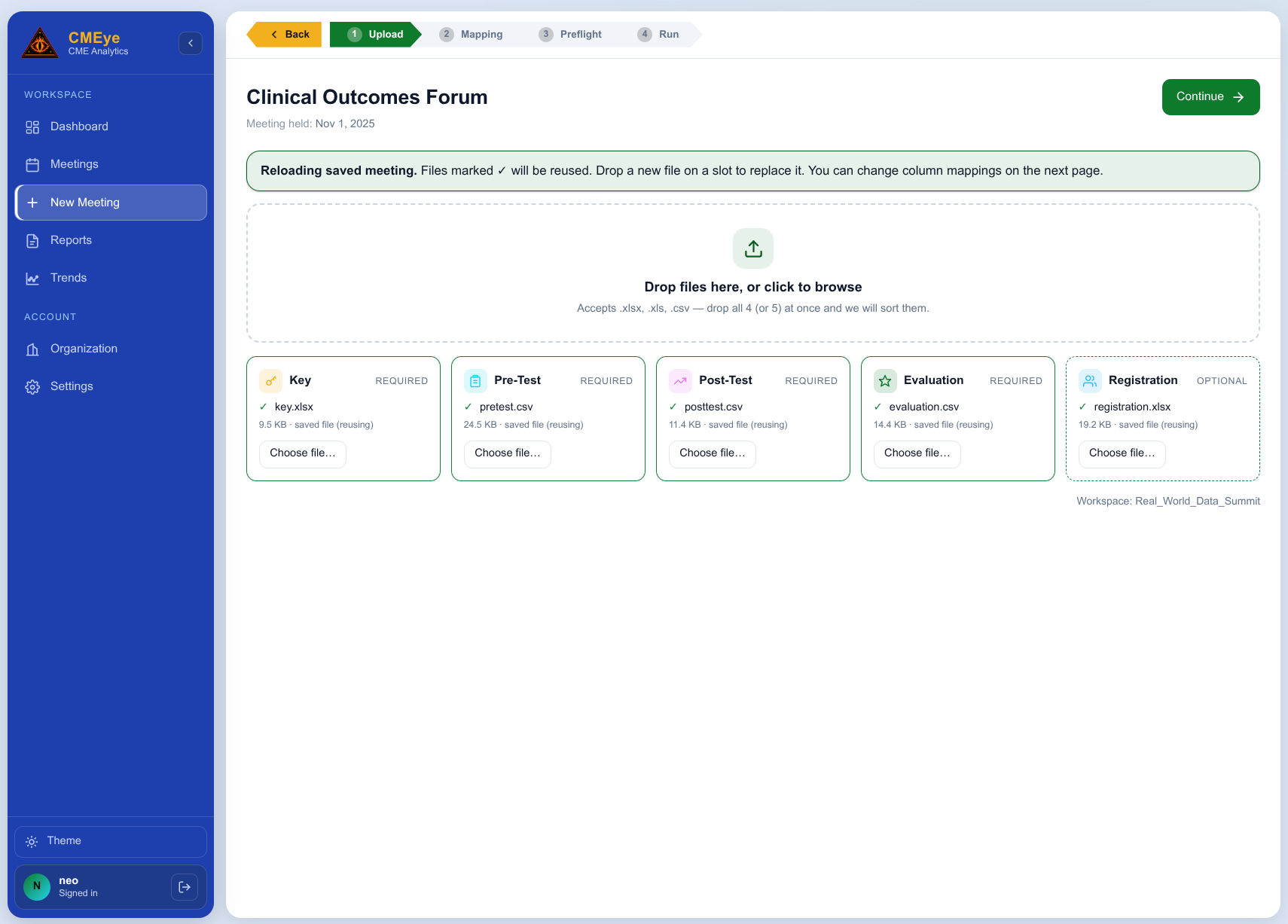Click the Key slot key icon
Viewport: 1288px width, 924px height.
click(270, 381)
